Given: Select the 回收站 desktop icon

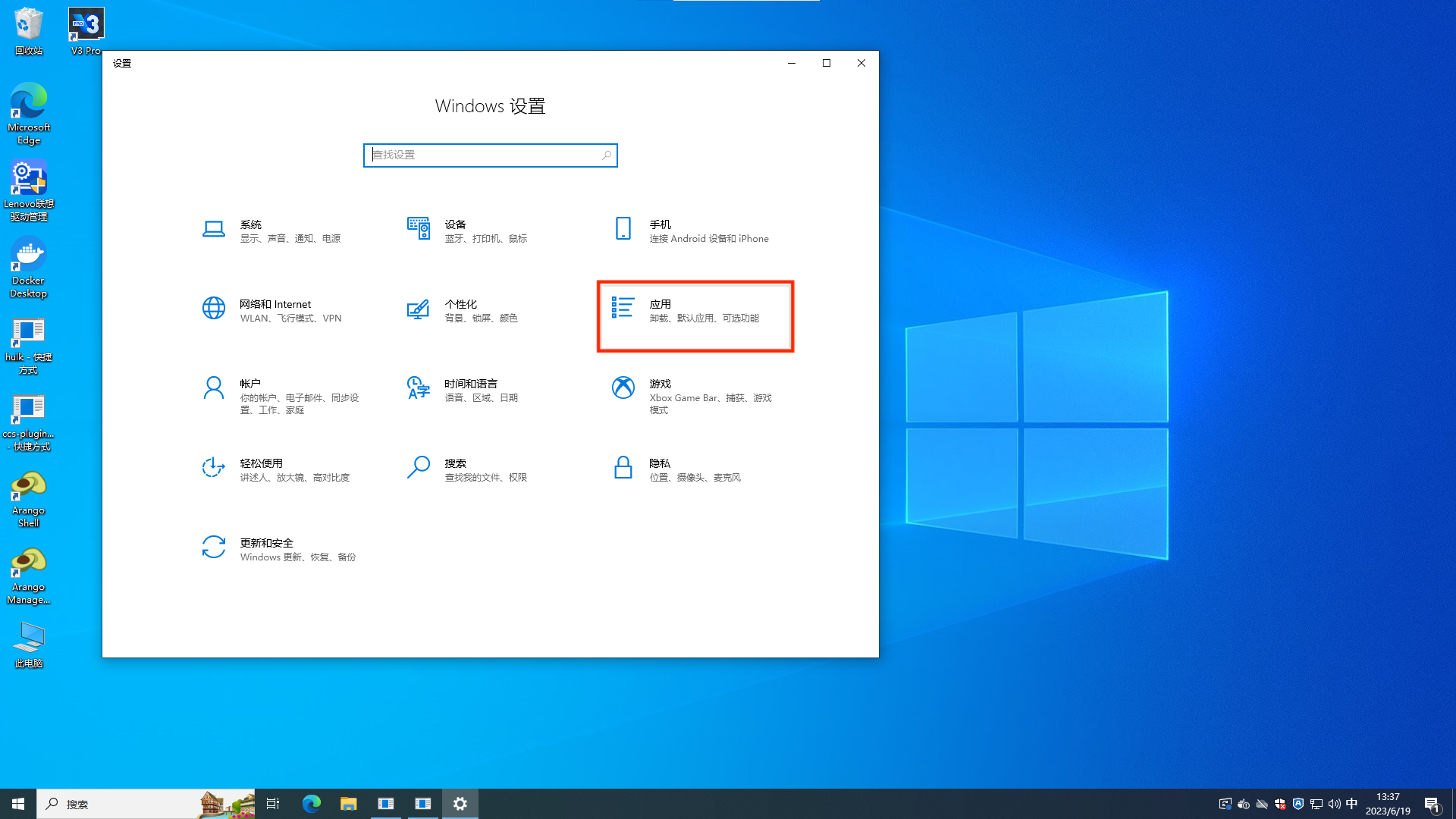Looking at the screenshot, I should pos(29,31).
